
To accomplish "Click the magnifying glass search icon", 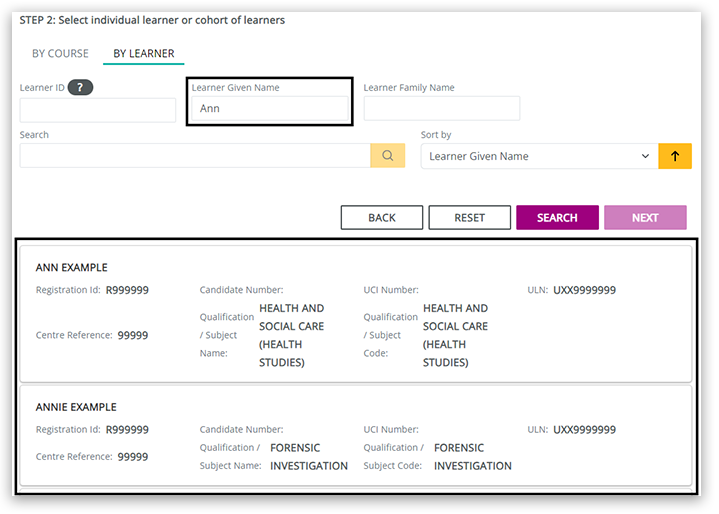I will point(388,156).
